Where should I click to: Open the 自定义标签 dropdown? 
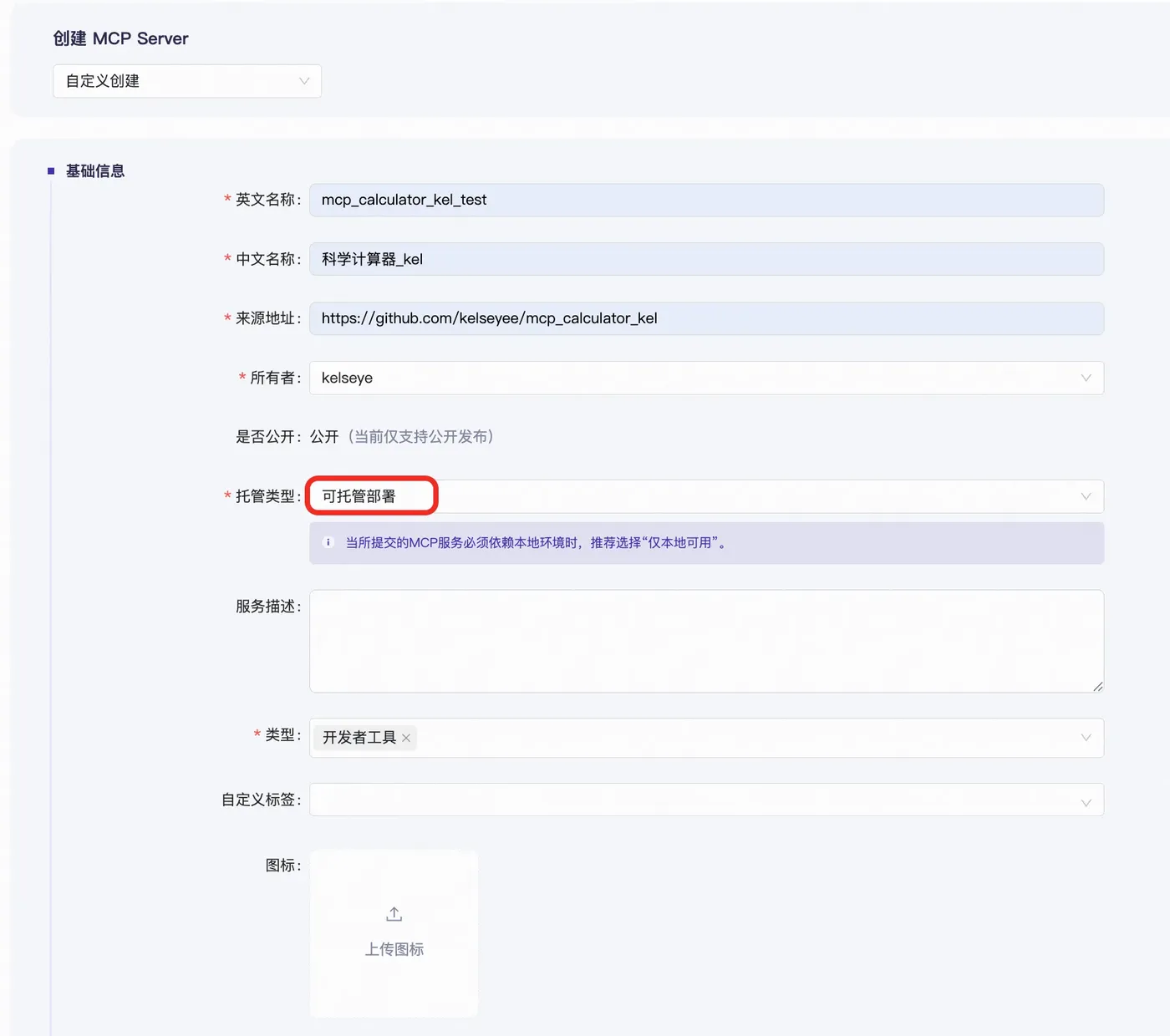point(706,800)
